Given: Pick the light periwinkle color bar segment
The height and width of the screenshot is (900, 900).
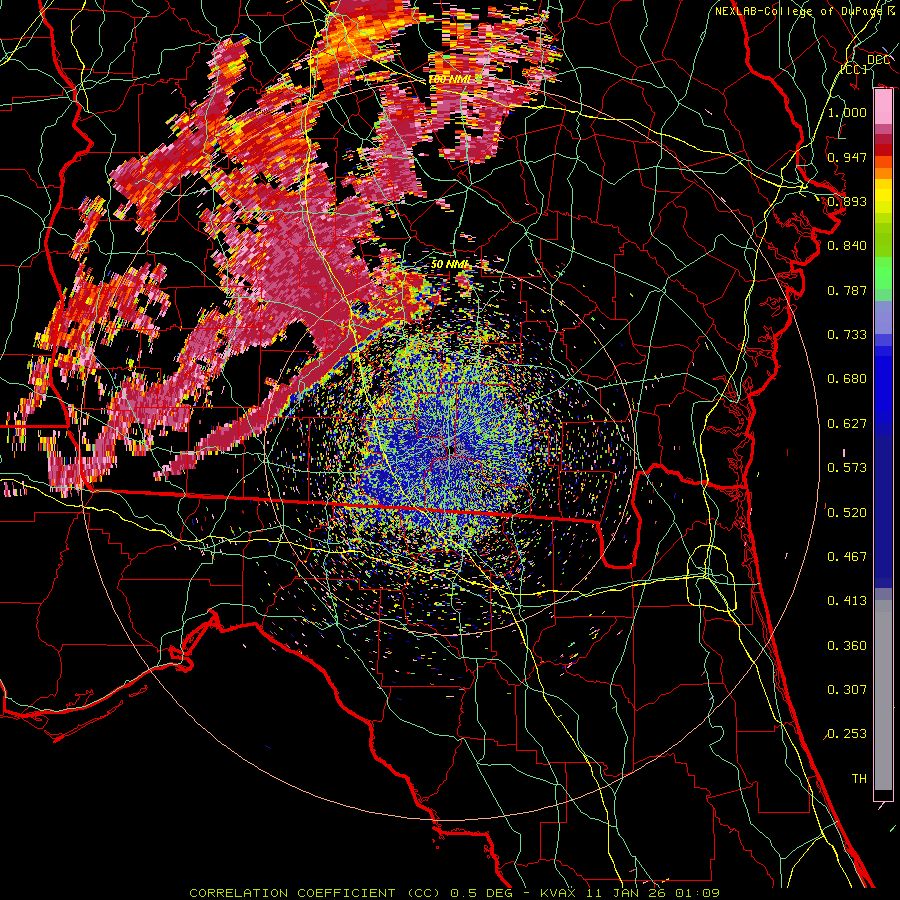Looking at the screenshot, I should [883, 317].
